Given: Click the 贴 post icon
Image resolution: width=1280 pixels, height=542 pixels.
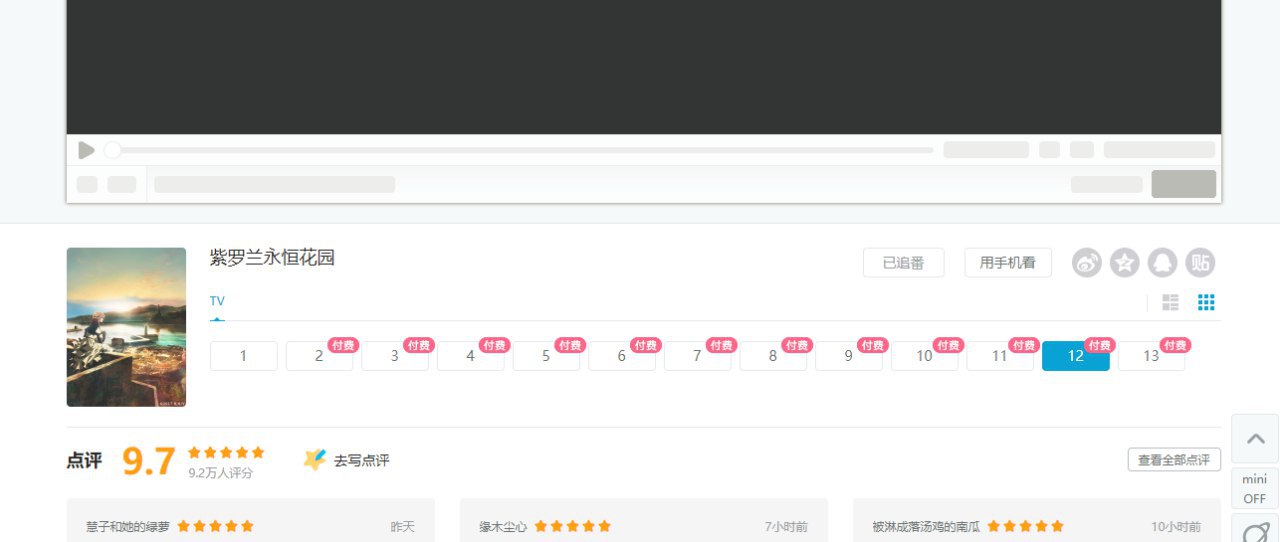Looking at the screenshot, I should pyautogui.click(x=1201, y=263).
